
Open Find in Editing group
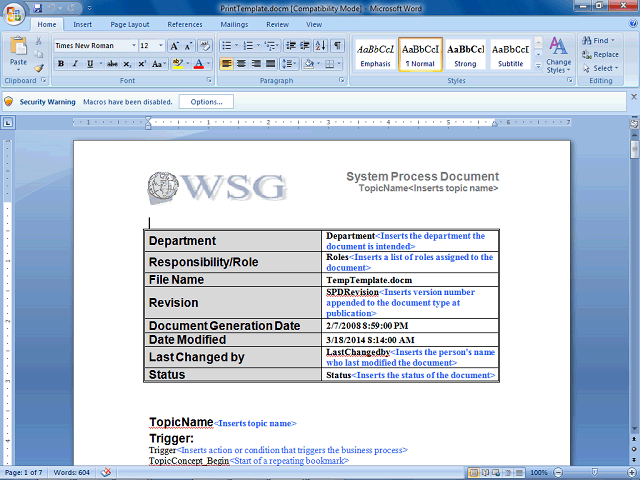tap(598, 40)
